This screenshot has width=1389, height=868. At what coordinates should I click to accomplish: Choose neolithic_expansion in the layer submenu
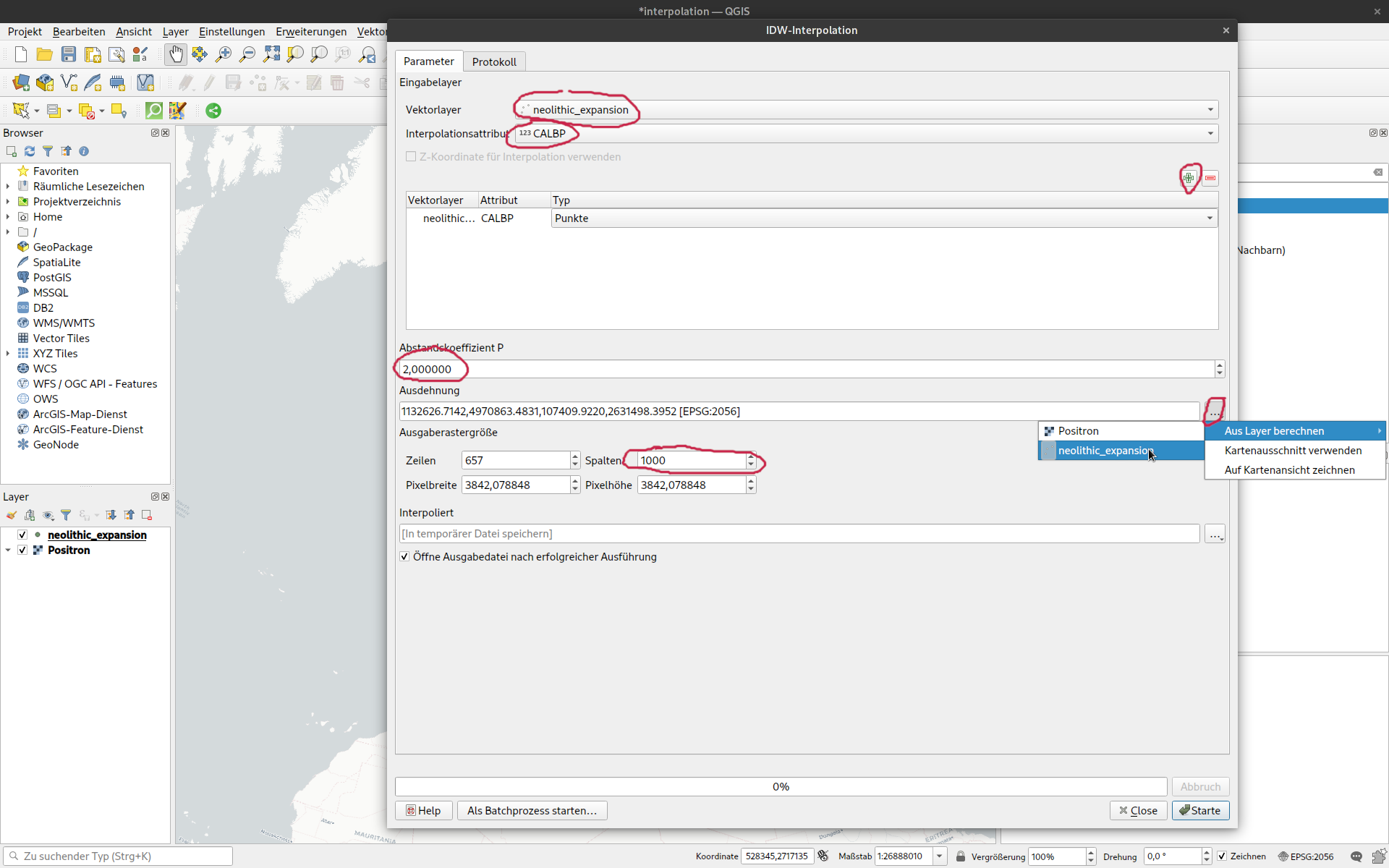tap(1104, 451)
